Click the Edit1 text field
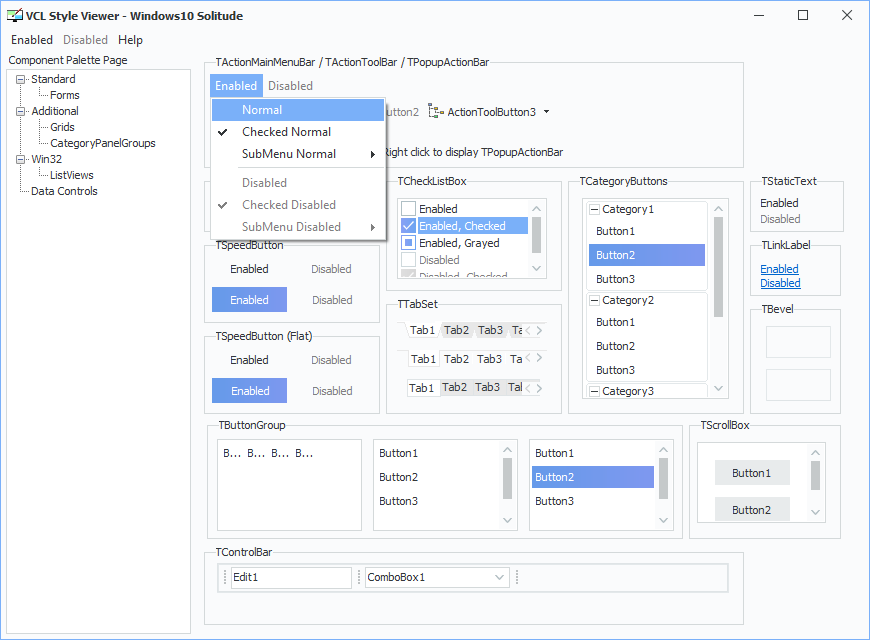 pyautogui.click(x=291, y=577)
